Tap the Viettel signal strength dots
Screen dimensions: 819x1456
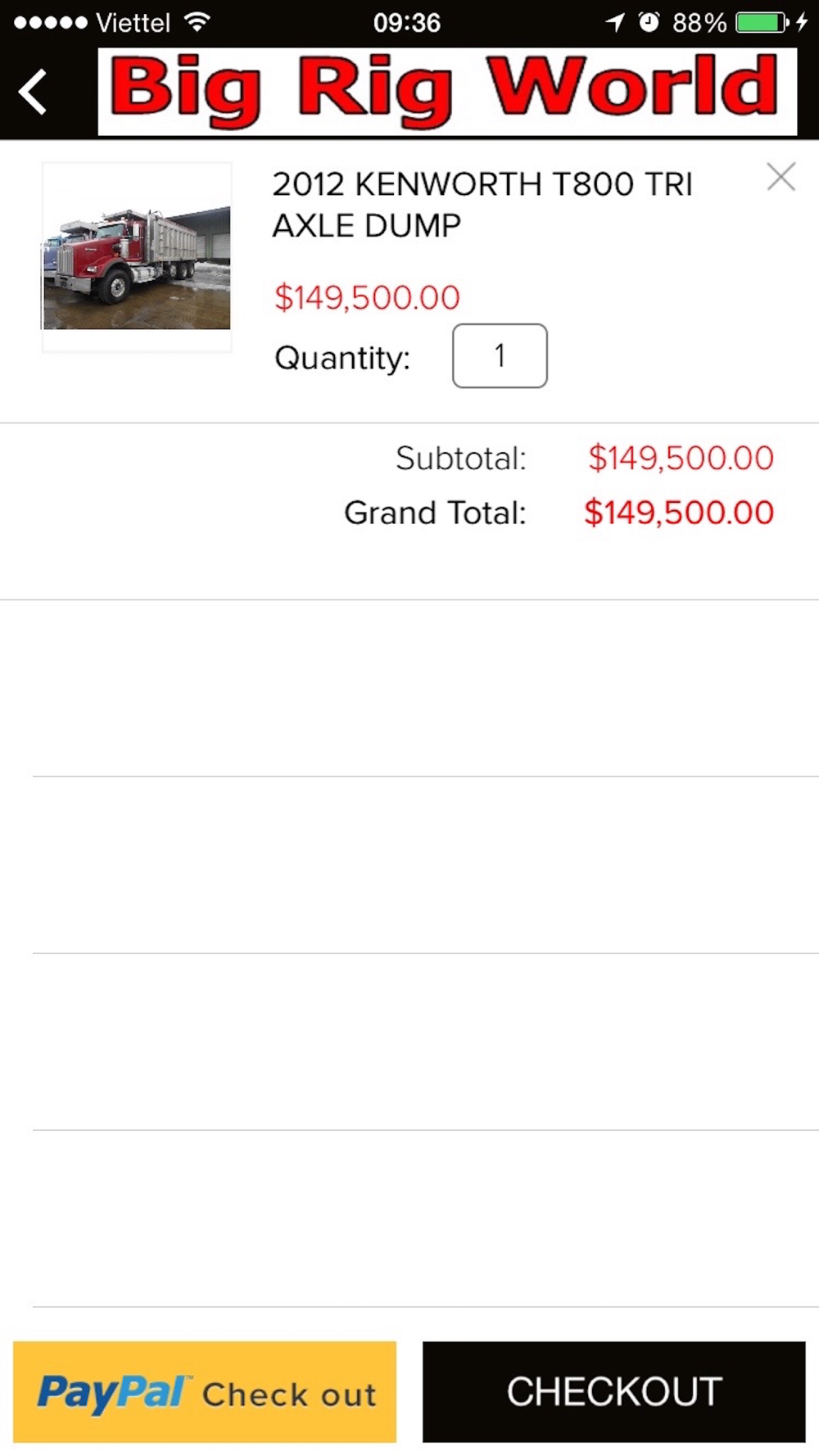pyautogui.click(x=50, y=23)
